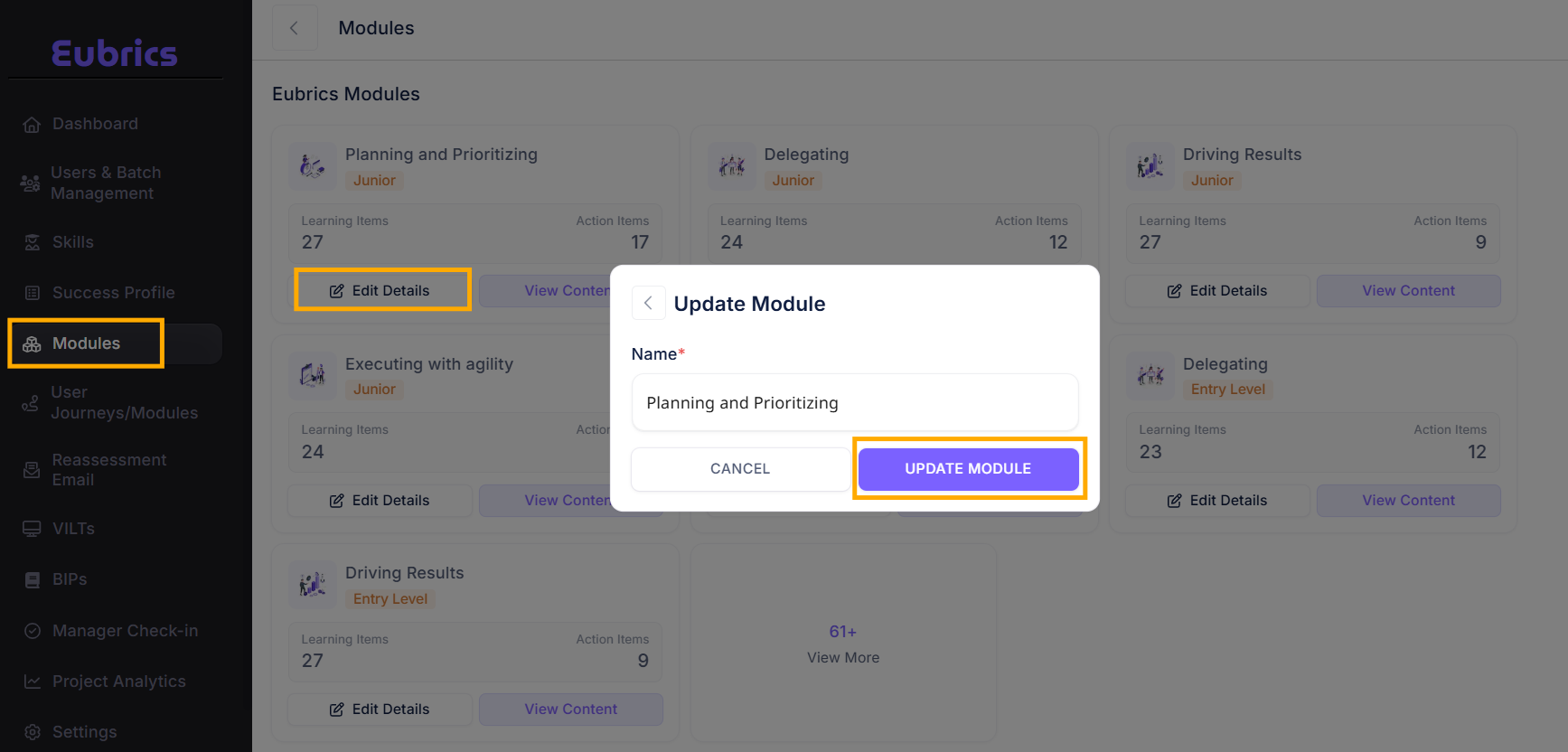Image resolution: width=1568 pixels, height=752 pixels.
Task: Click the Project Analytics chart icon
Action: pos(32,681)
